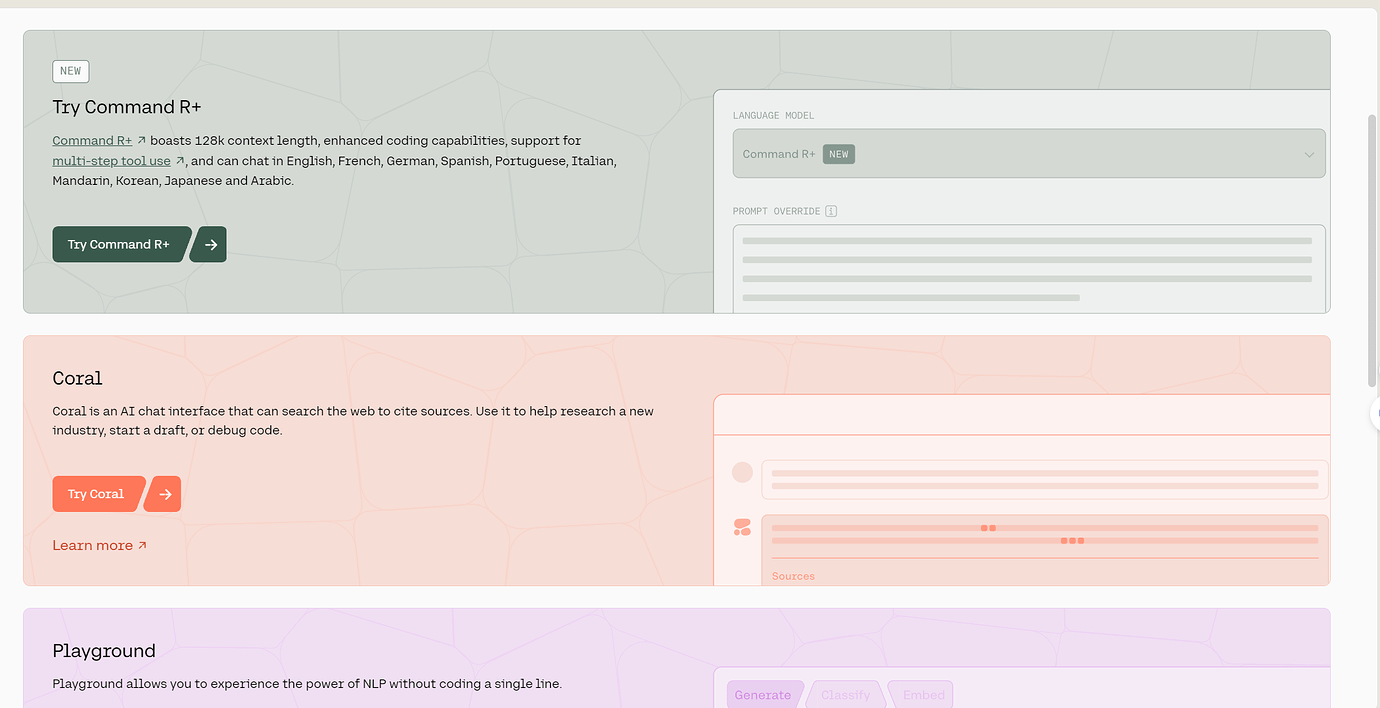
Task: Click the Coral logo icon in chat preview
Action: tap(742, 527)
